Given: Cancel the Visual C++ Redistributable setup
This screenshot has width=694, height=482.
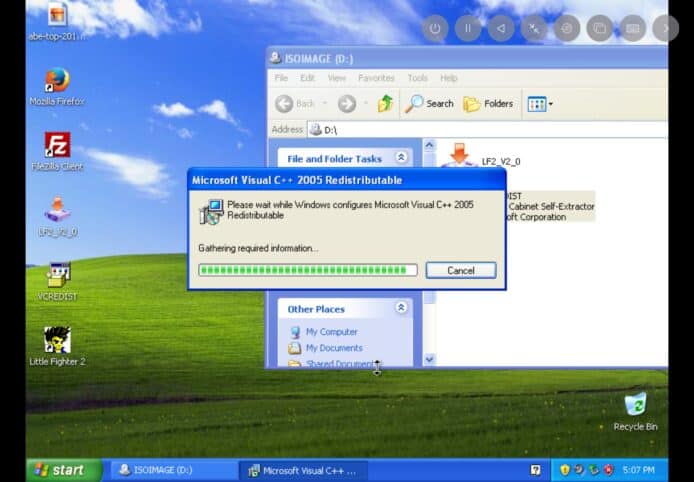Looking at the screenshot, I should 460,270.
